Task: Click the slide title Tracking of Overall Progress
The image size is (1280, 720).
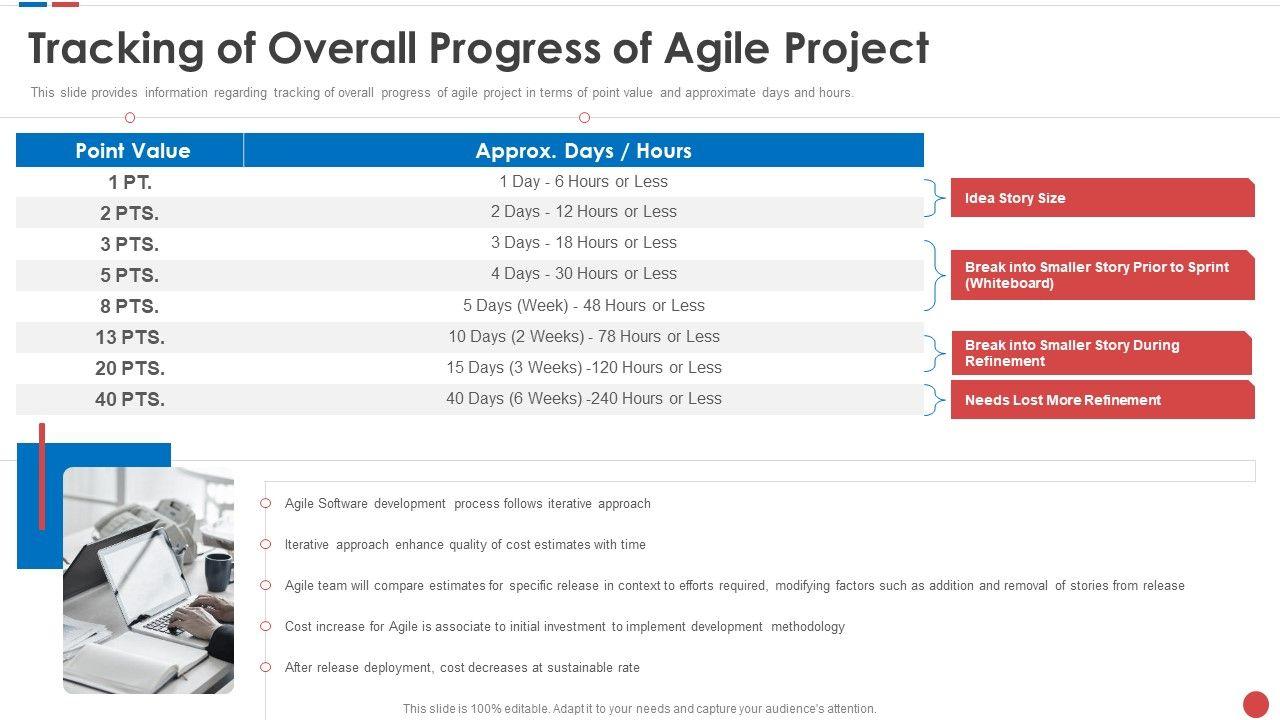Action: 478,48
